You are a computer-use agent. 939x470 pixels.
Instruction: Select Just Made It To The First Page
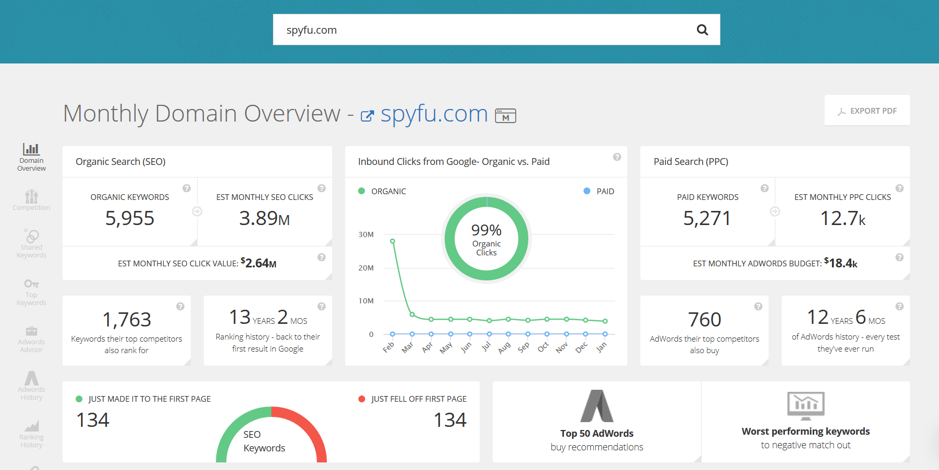click(143, 399)
